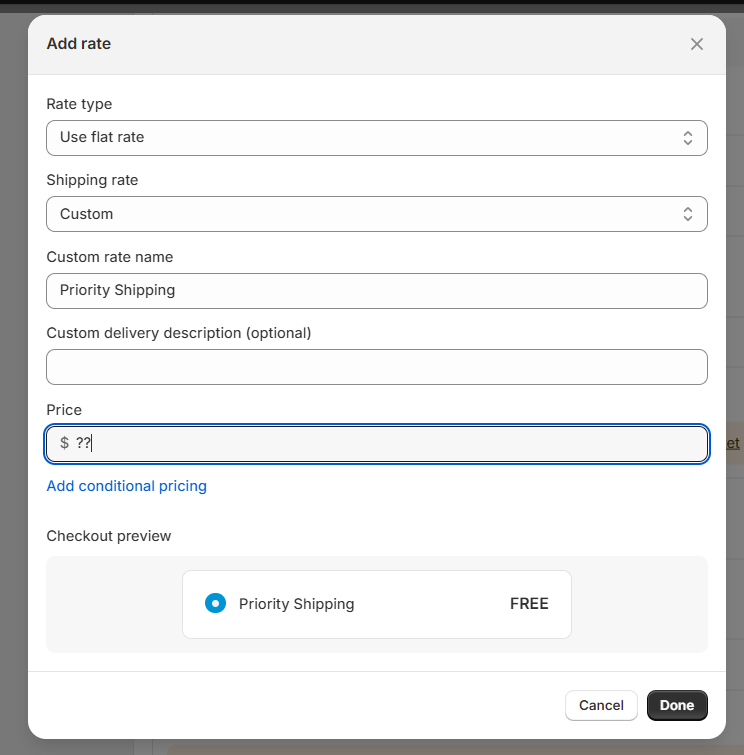Click the Add rate dialog title

tap(78, 44)
